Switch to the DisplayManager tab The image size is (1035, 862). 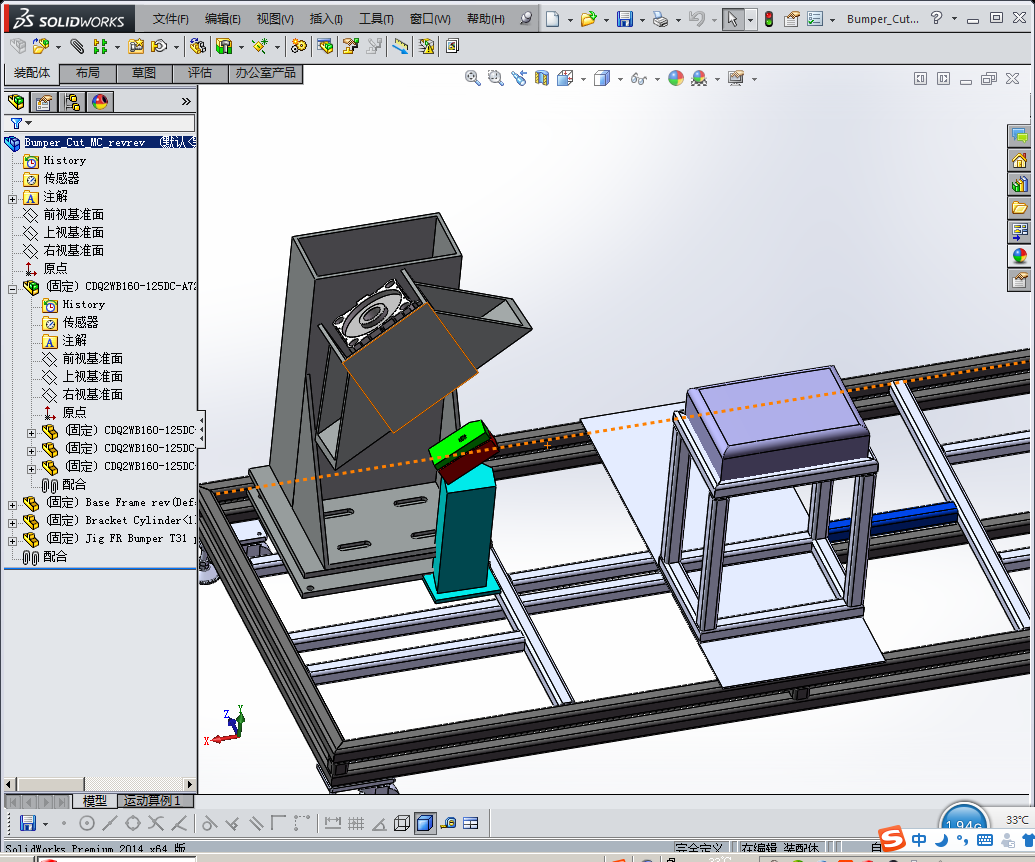(x=100, y=102)
